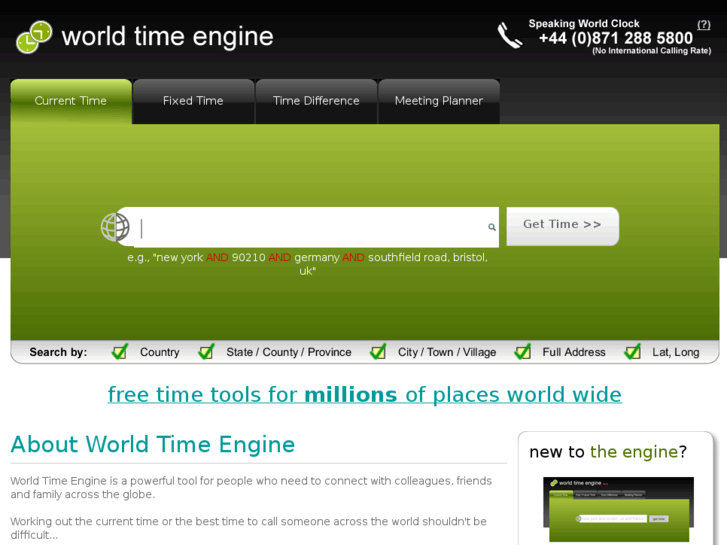The image size is (727, 545).
Task: Toggle the State / County / Province checkmark
Action: pyautogui.click(x=206, y=352)
